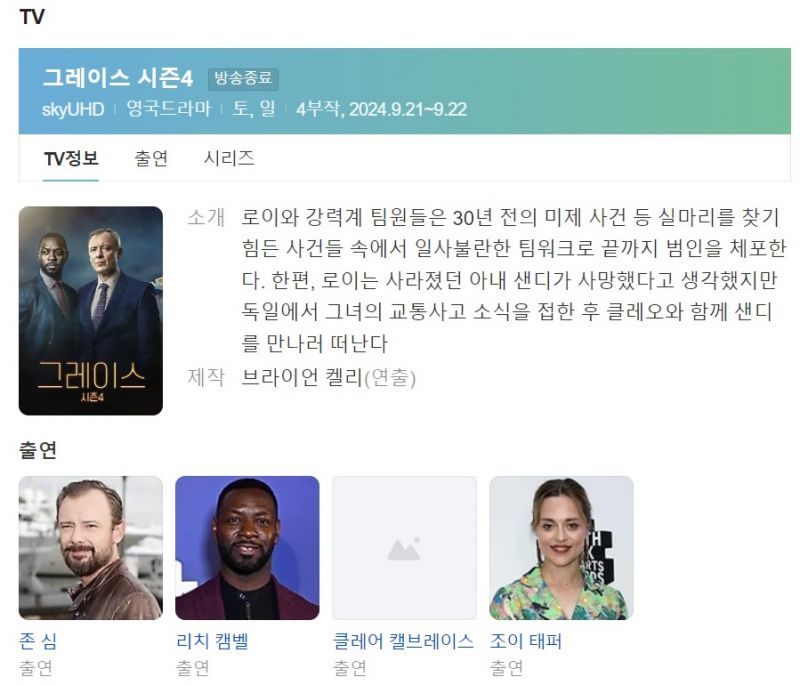
Task: Click the skyUHD channel label
Action: 73,109
